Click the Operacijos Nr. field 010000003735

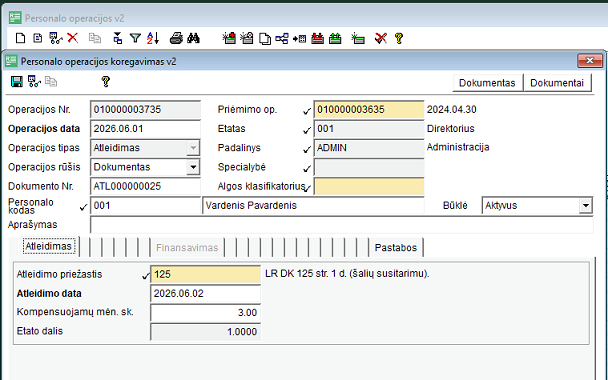[145, 109]
